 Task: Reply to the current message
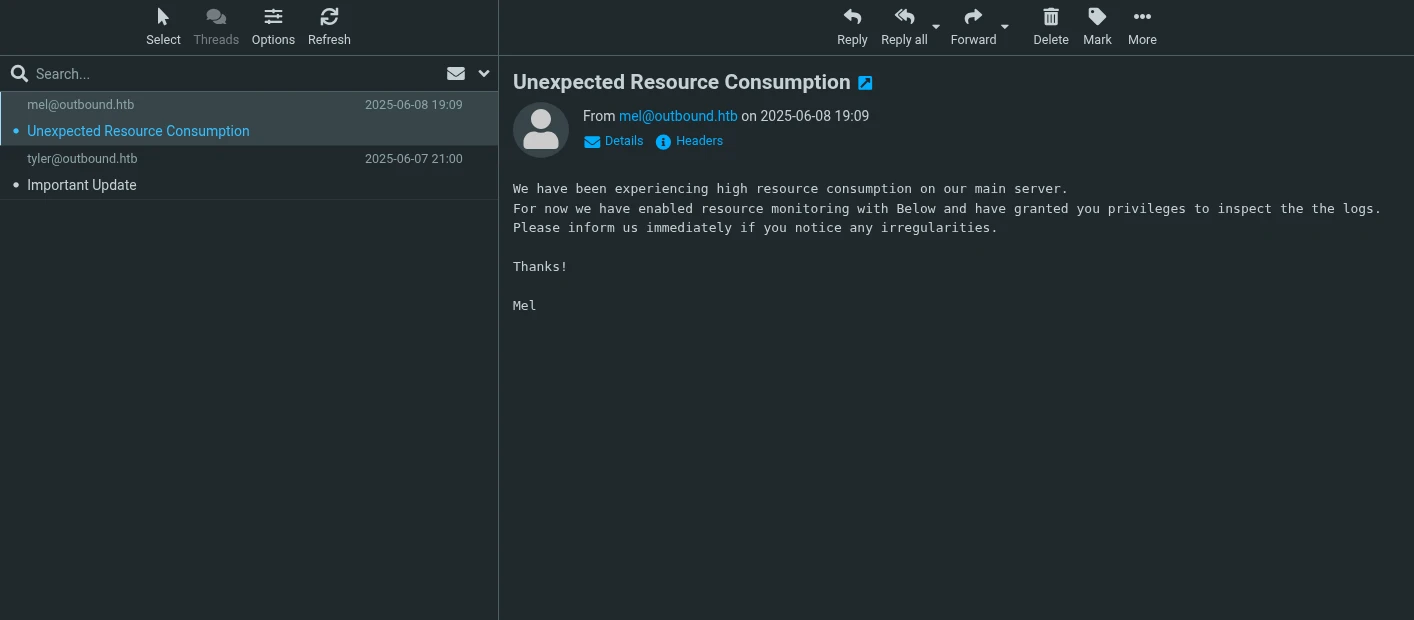pos(852,18)
